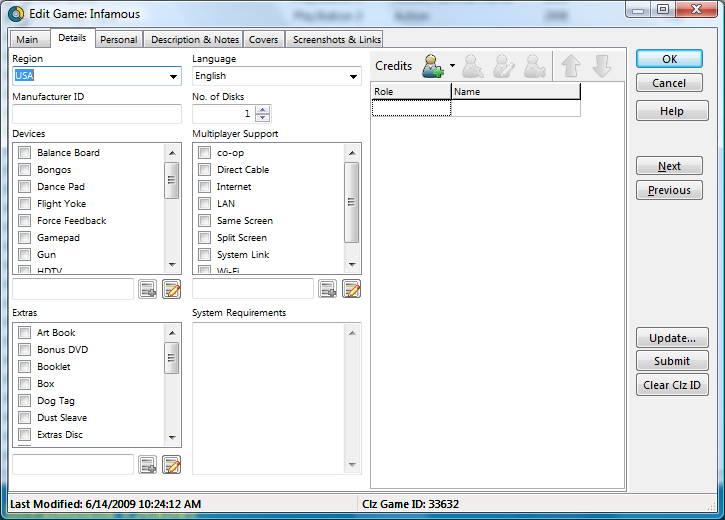This screenshot has width=725, height=520.
Task: Enable Split Screen checkbox
Action: 204,238
